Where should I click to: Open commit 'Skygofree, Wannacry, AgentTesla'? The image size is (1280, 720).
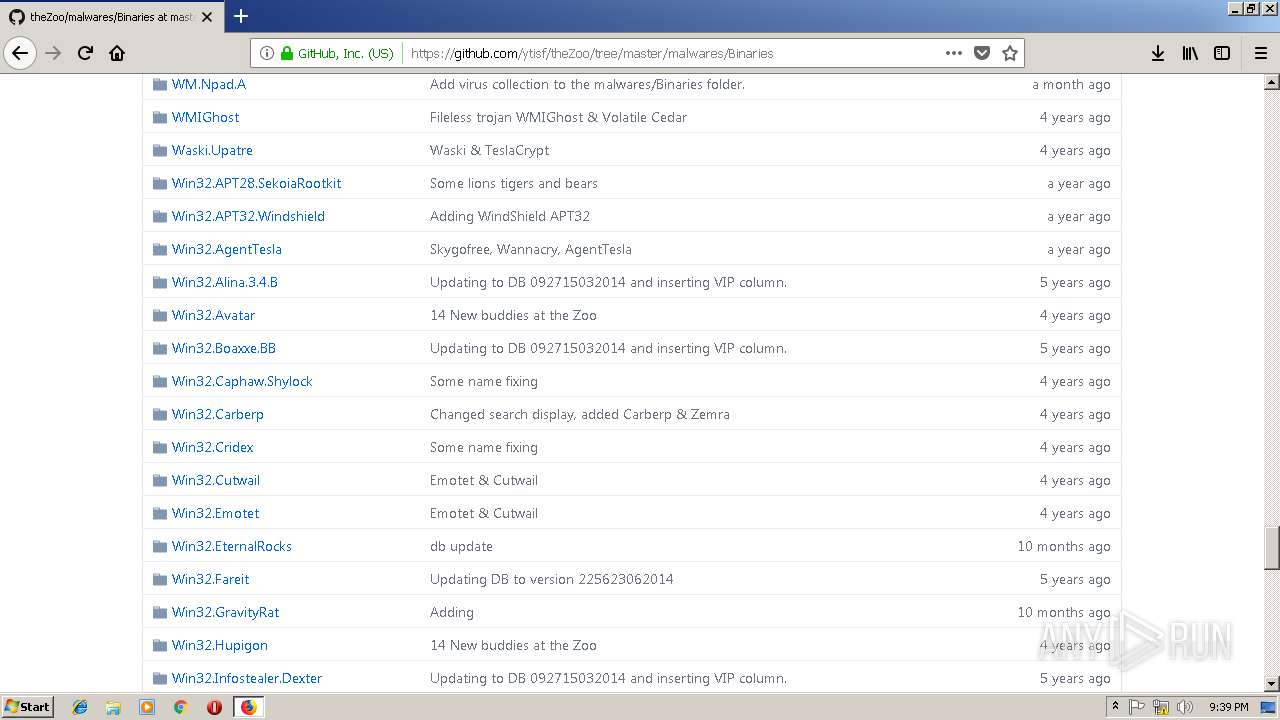530,249
